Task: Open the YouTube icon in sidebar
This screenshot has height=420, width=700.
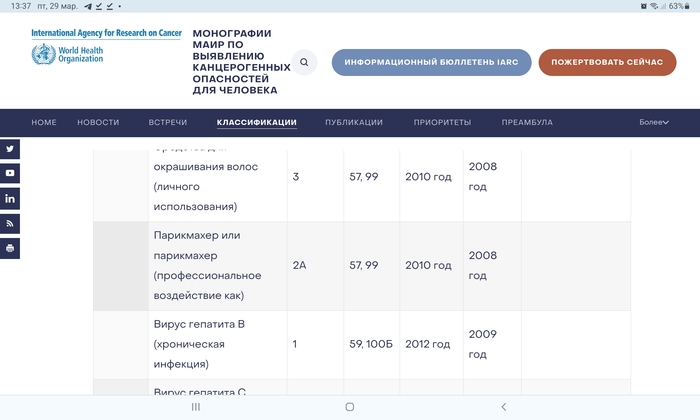Action: [10, 173]
